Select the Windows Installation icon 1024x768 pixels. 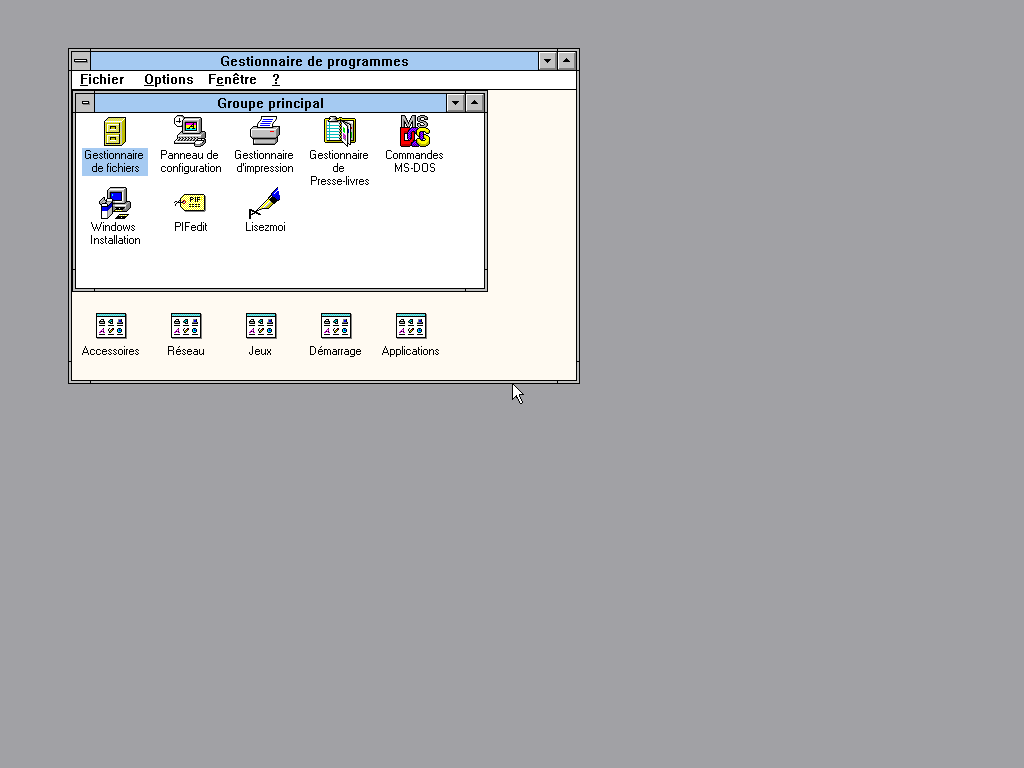click(115, 204)
